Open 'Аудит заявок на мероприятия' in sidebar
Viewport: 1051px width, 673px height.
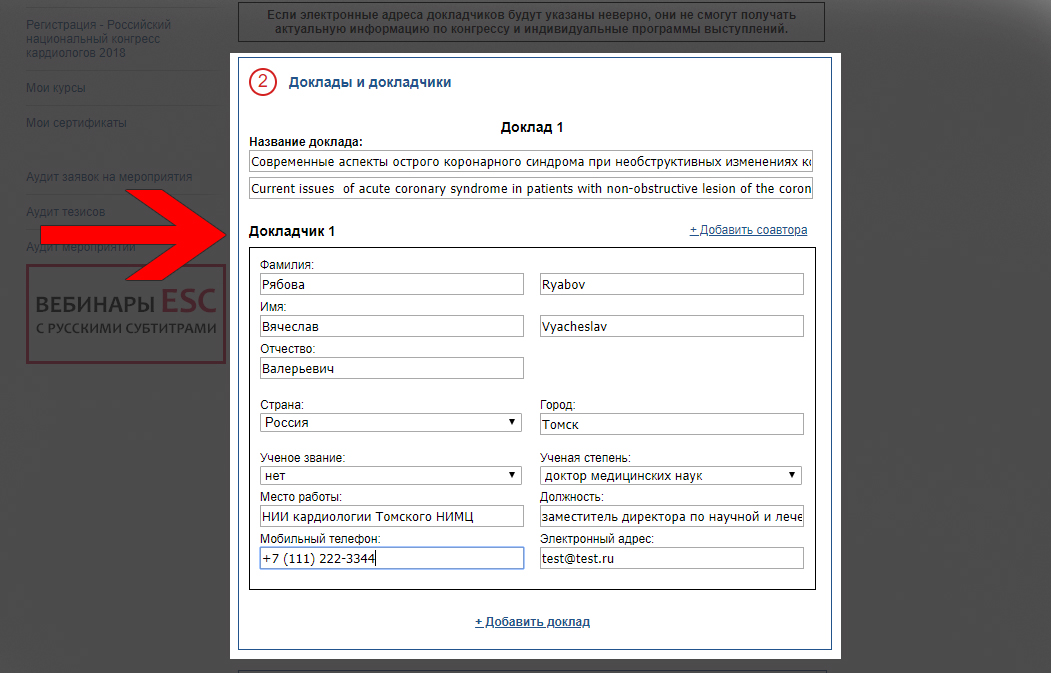(x=109, y=177)
